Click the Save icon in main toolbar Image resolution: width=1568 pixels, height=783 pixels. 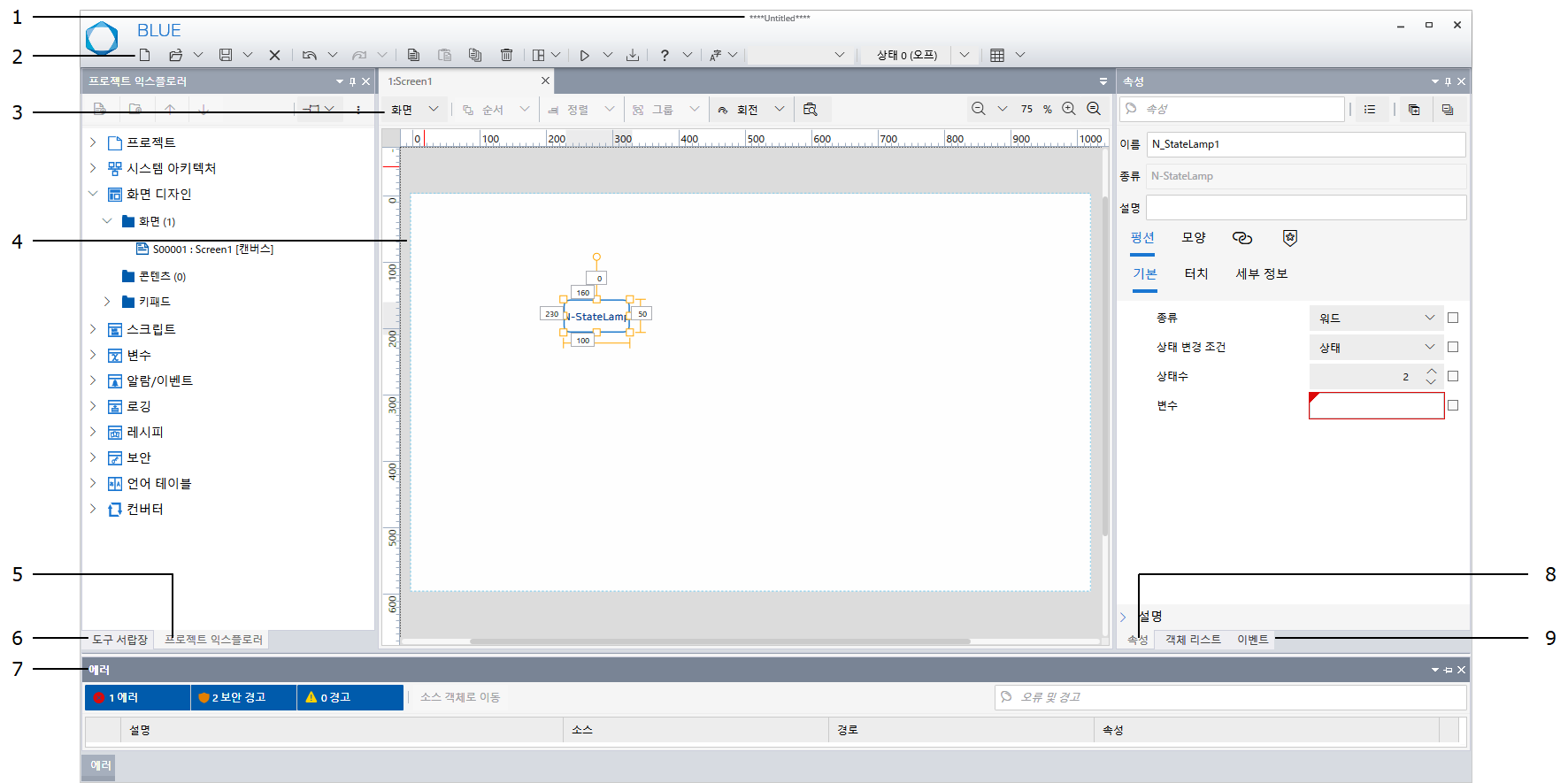(x=226, y=55)
